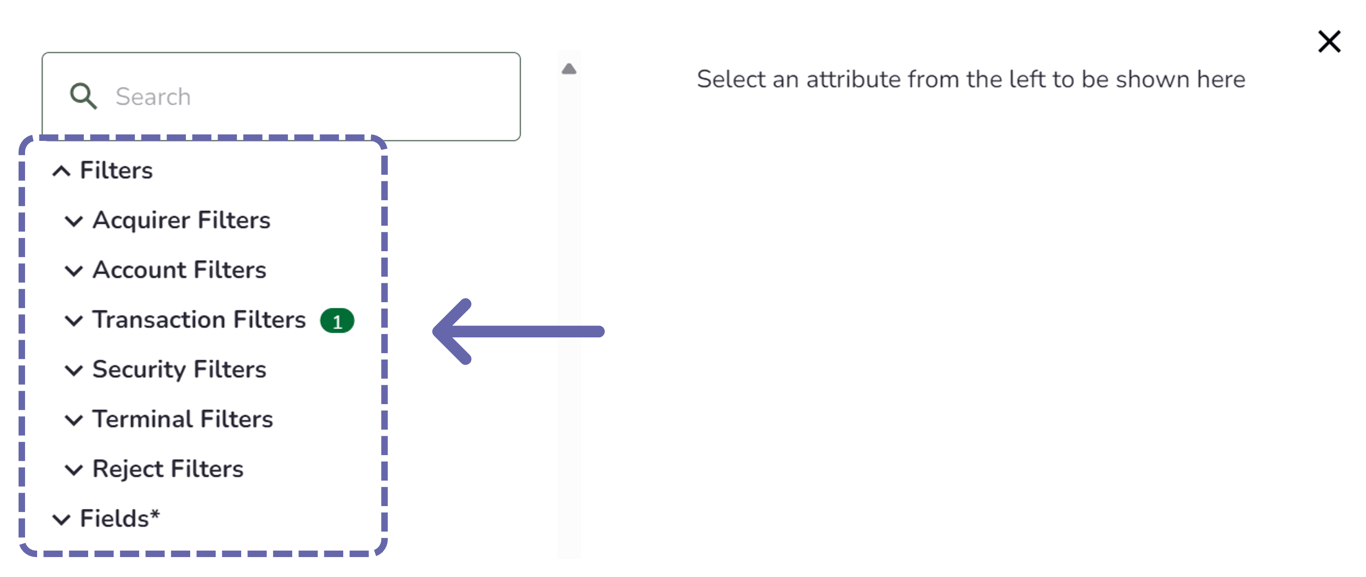Expand the Terminal Filters chevron

click(73, 420)
